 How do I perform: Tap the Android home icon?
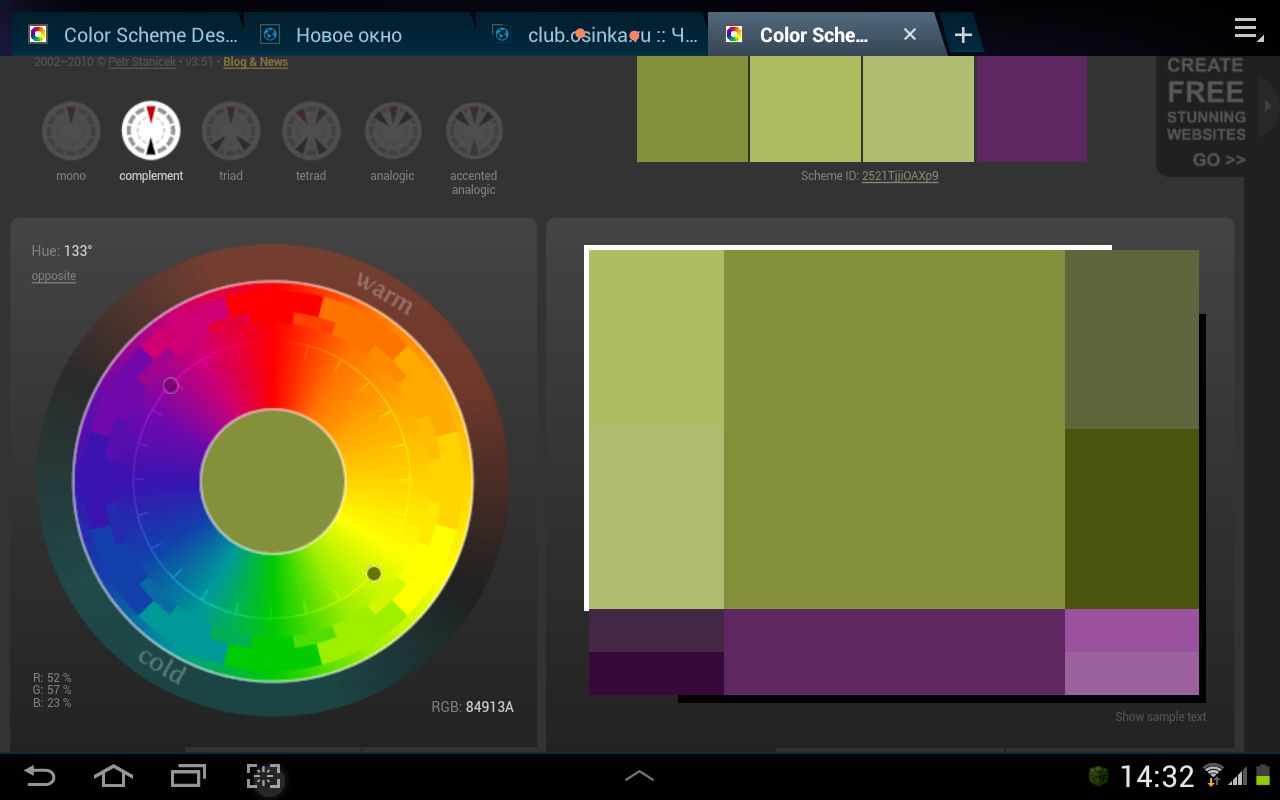(x=113, y=776)
